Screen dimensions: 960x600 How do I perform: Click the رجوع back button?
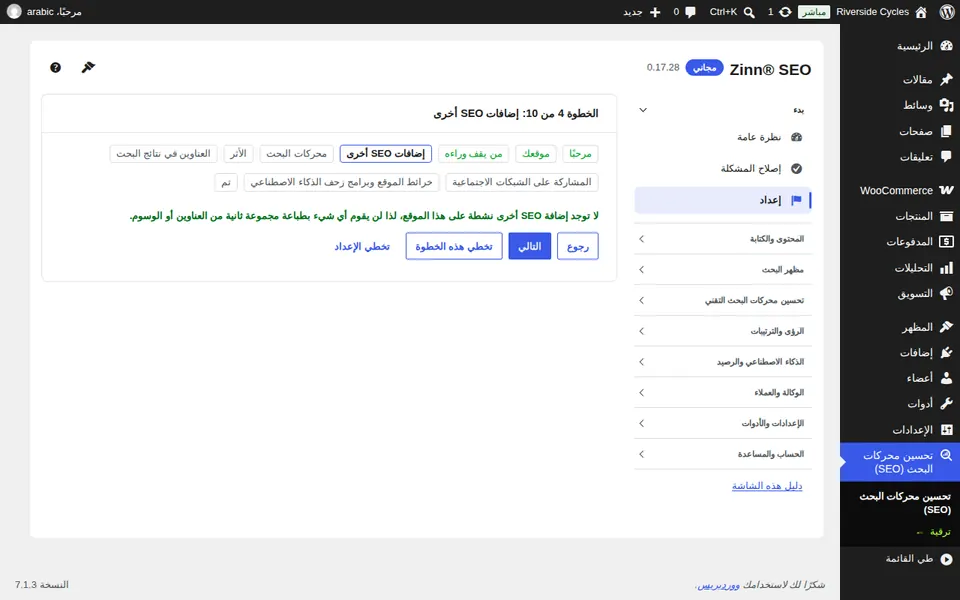click(578, 246)
